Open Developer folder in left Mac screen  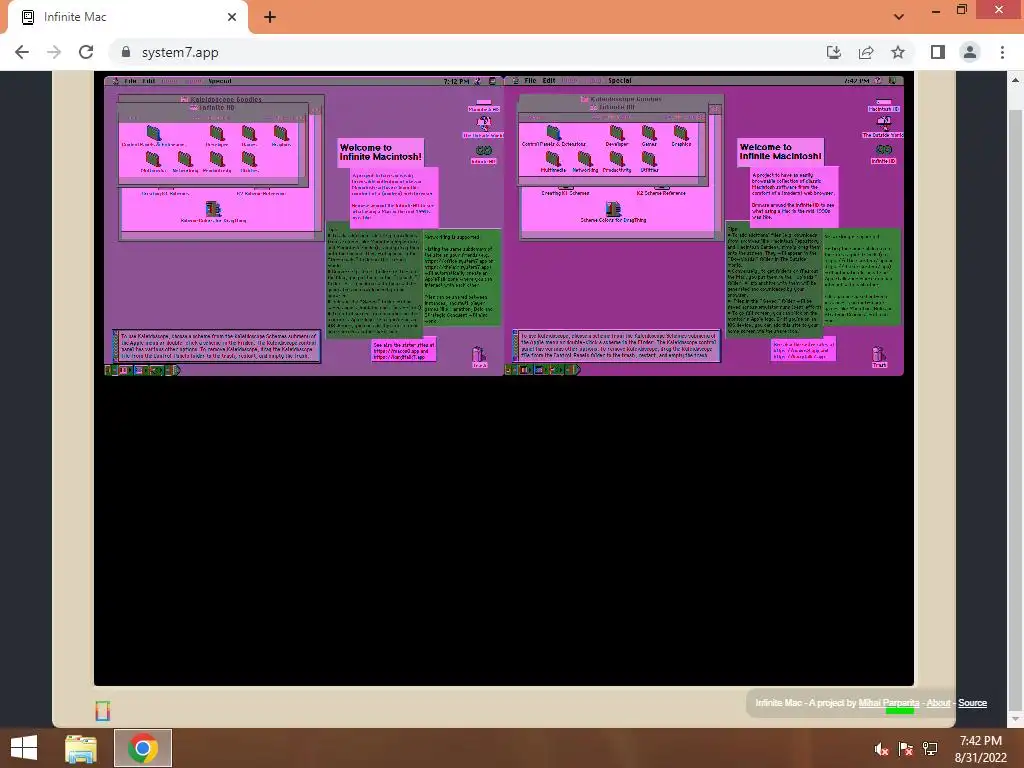point(217,136)
